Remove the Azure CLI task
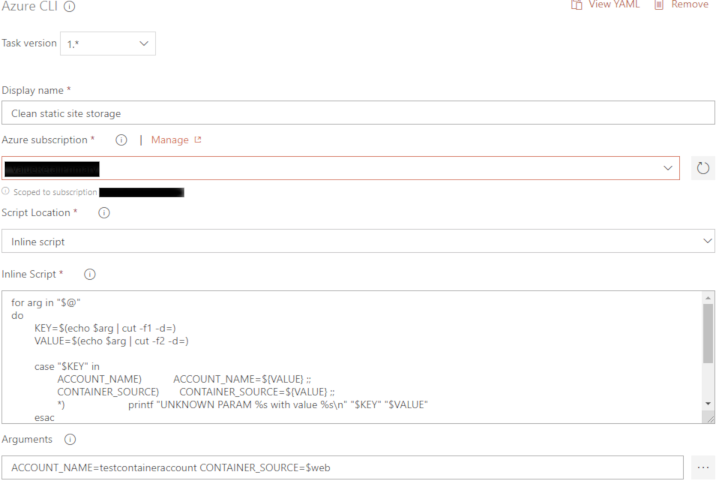Viewport: 719px width, 484px height. (x=681, y=5)
